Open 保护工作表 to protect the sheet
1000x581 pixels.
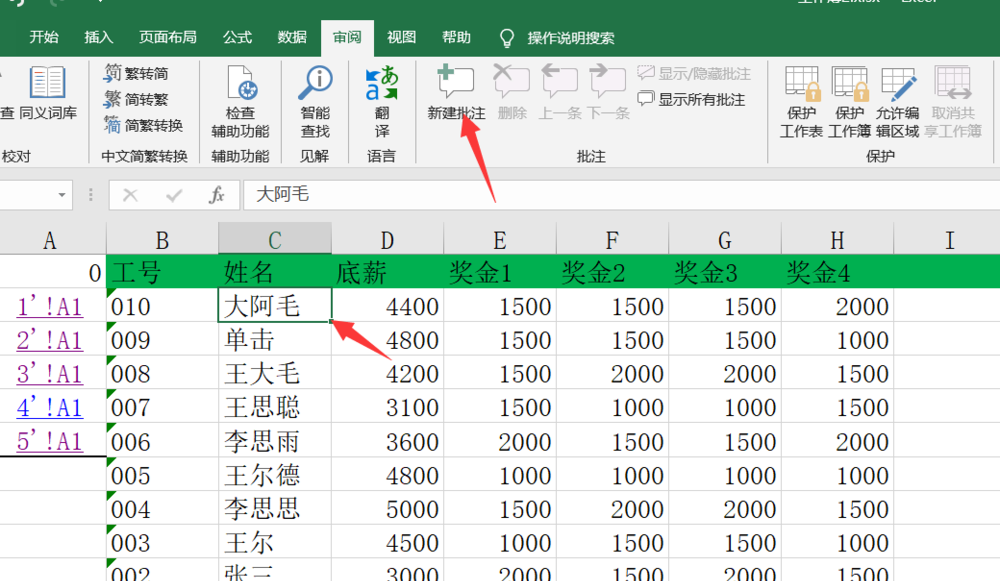click(802, 95)
